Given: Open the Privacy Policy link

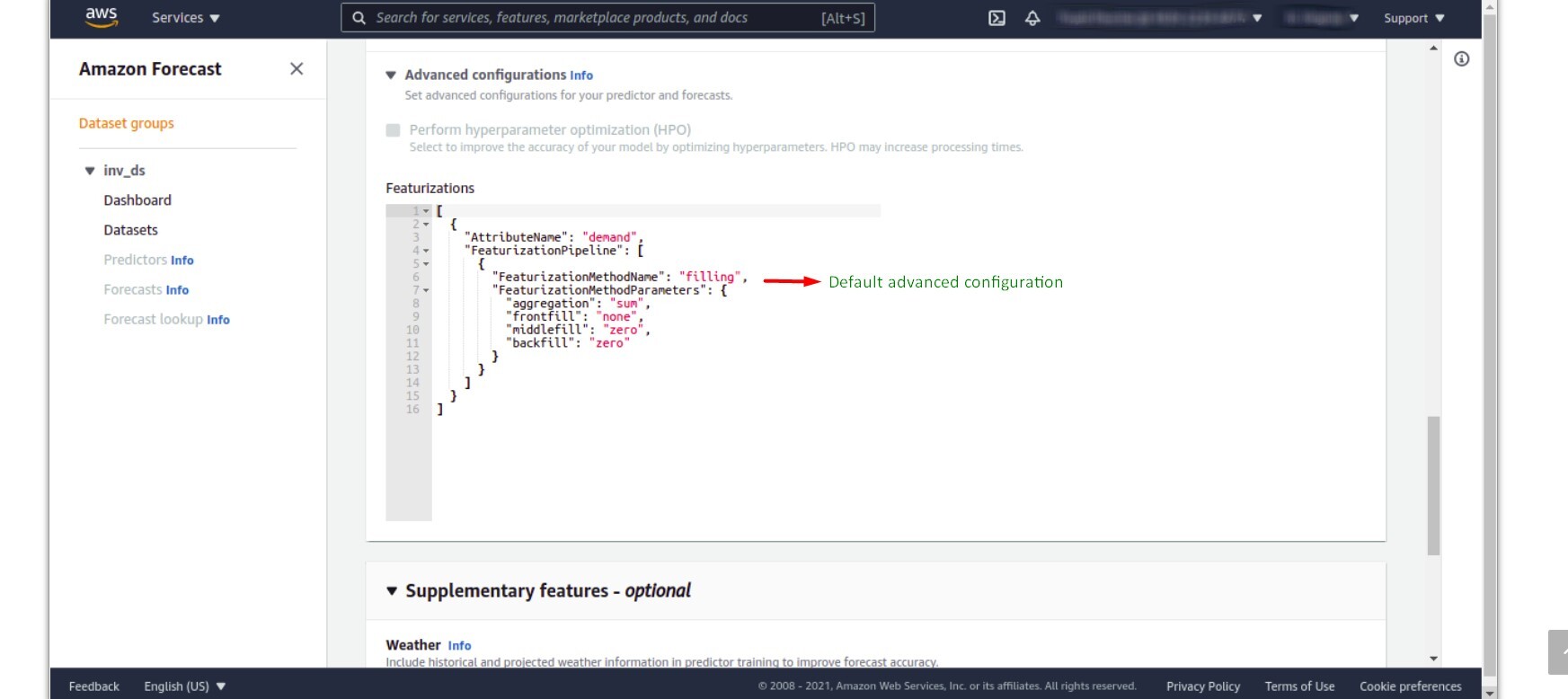Looking at the screenshot, I should 1203,686.
